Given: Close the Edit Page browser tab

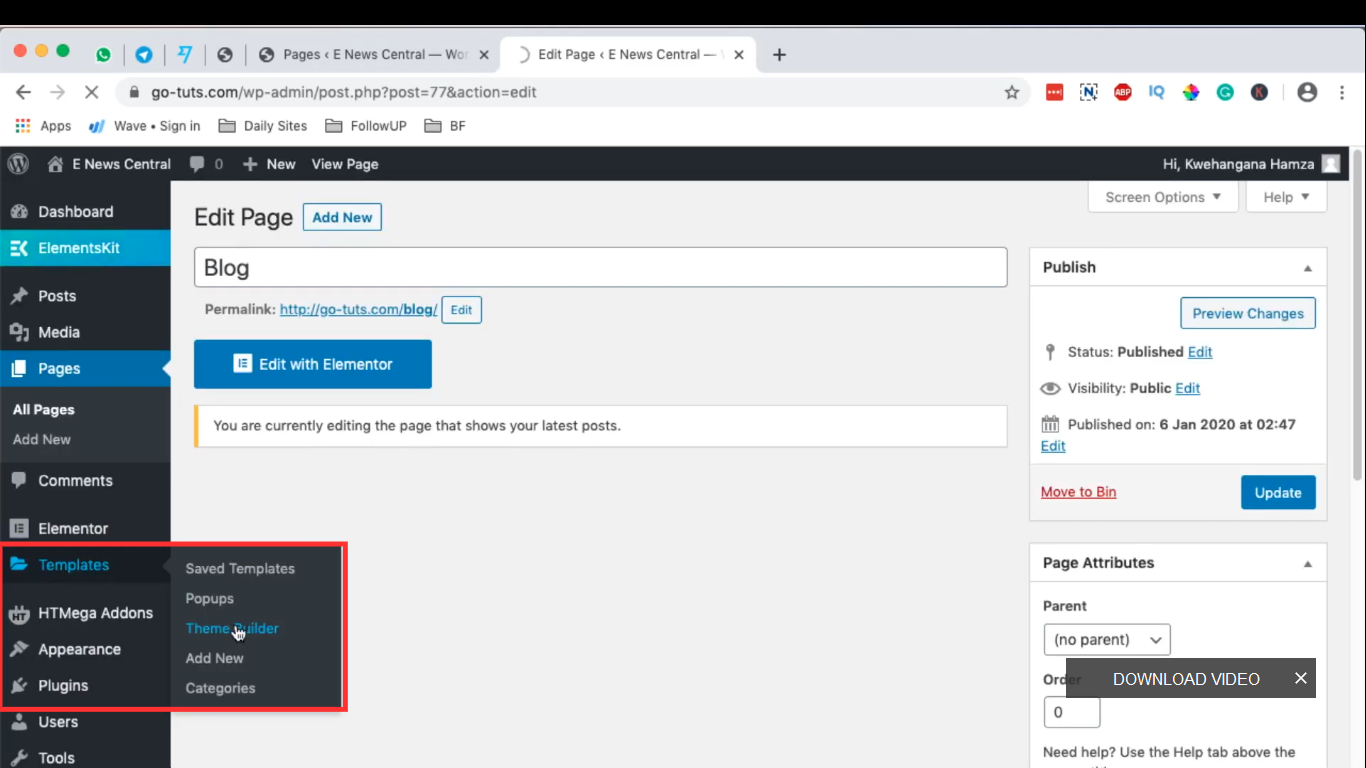Looking at the screenshot, I should pyautogui.click(x=739, y=55).
